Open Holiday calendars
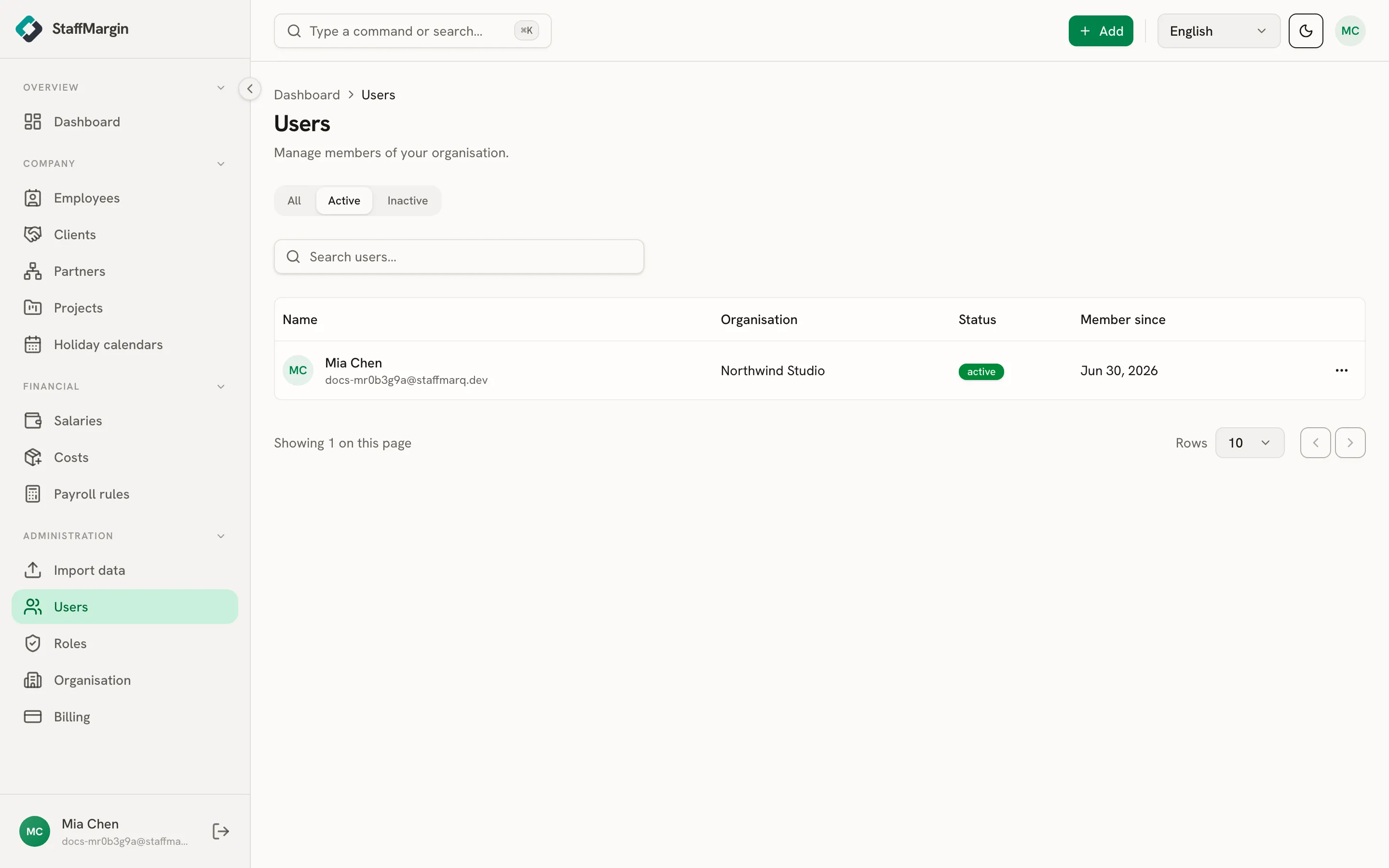The height and width of the screenshot is (868, 1389). point(124,344)
